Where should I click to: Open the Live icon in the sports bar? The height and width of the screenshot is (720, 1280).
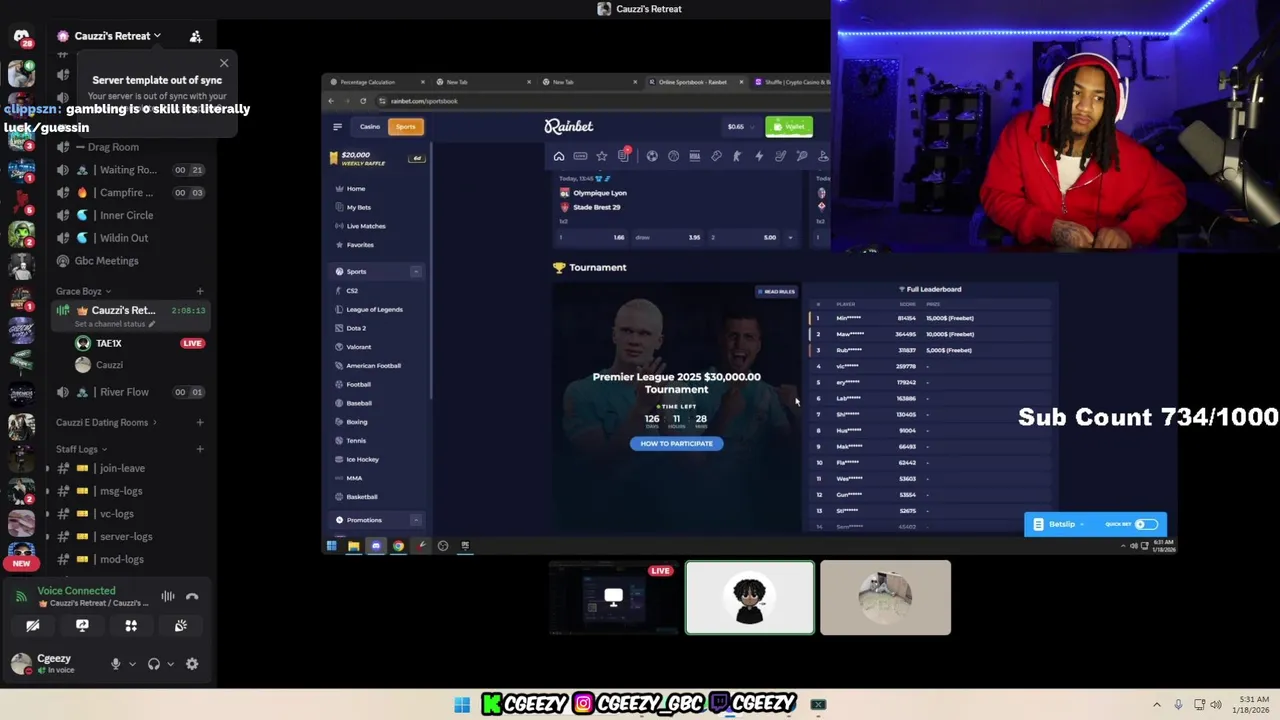(580, 156)
